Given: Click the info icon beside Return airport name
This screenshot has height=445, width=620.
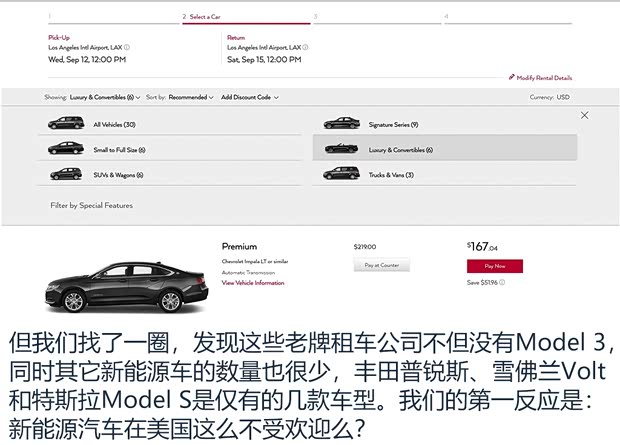Looking at the screenshot, I should pyautogui.click(x=305, y=47).
